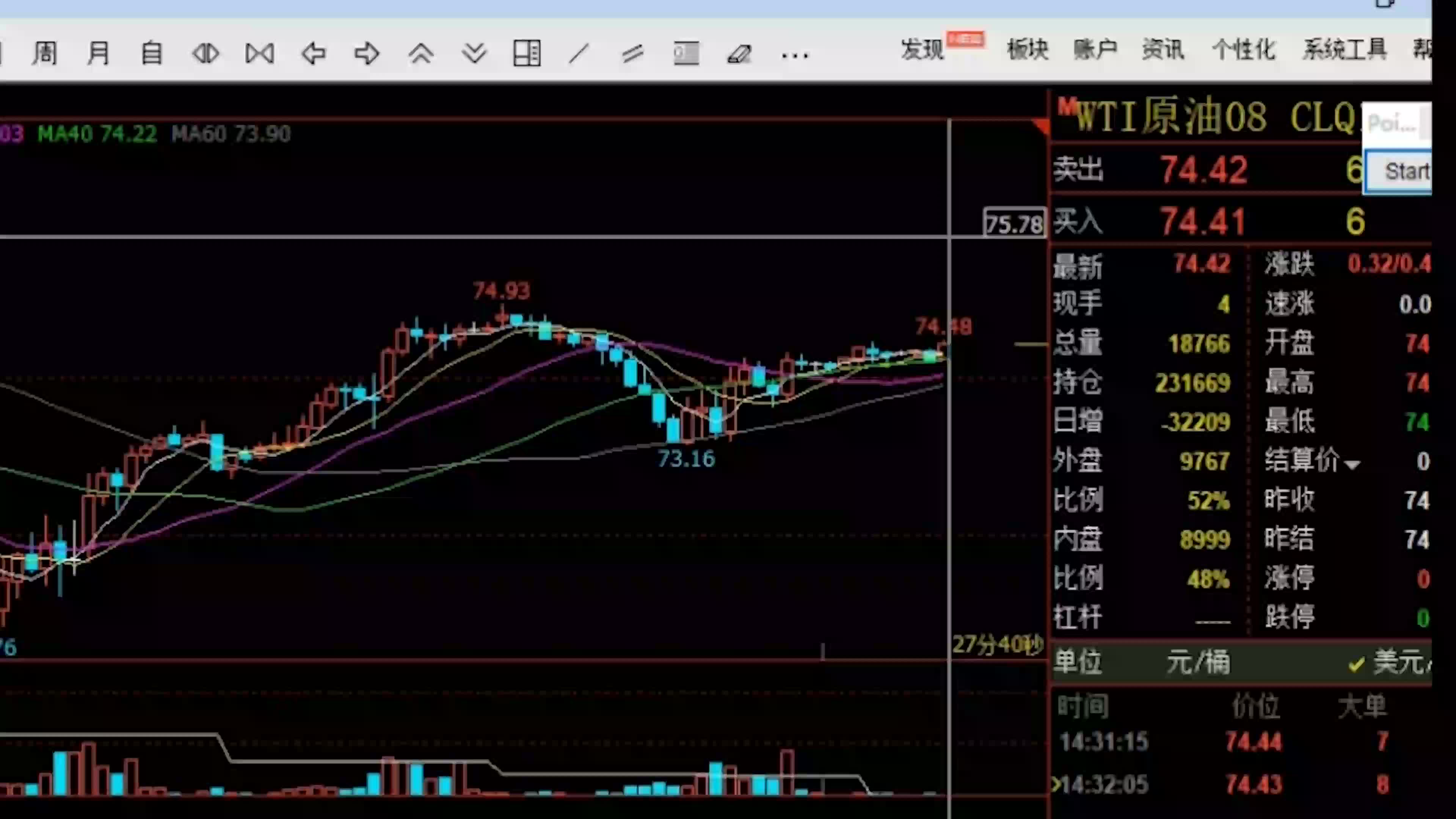Select the parallel lines drawing tool
Viewport: 1456px width, 819px height.
click(x=632, y=54)
